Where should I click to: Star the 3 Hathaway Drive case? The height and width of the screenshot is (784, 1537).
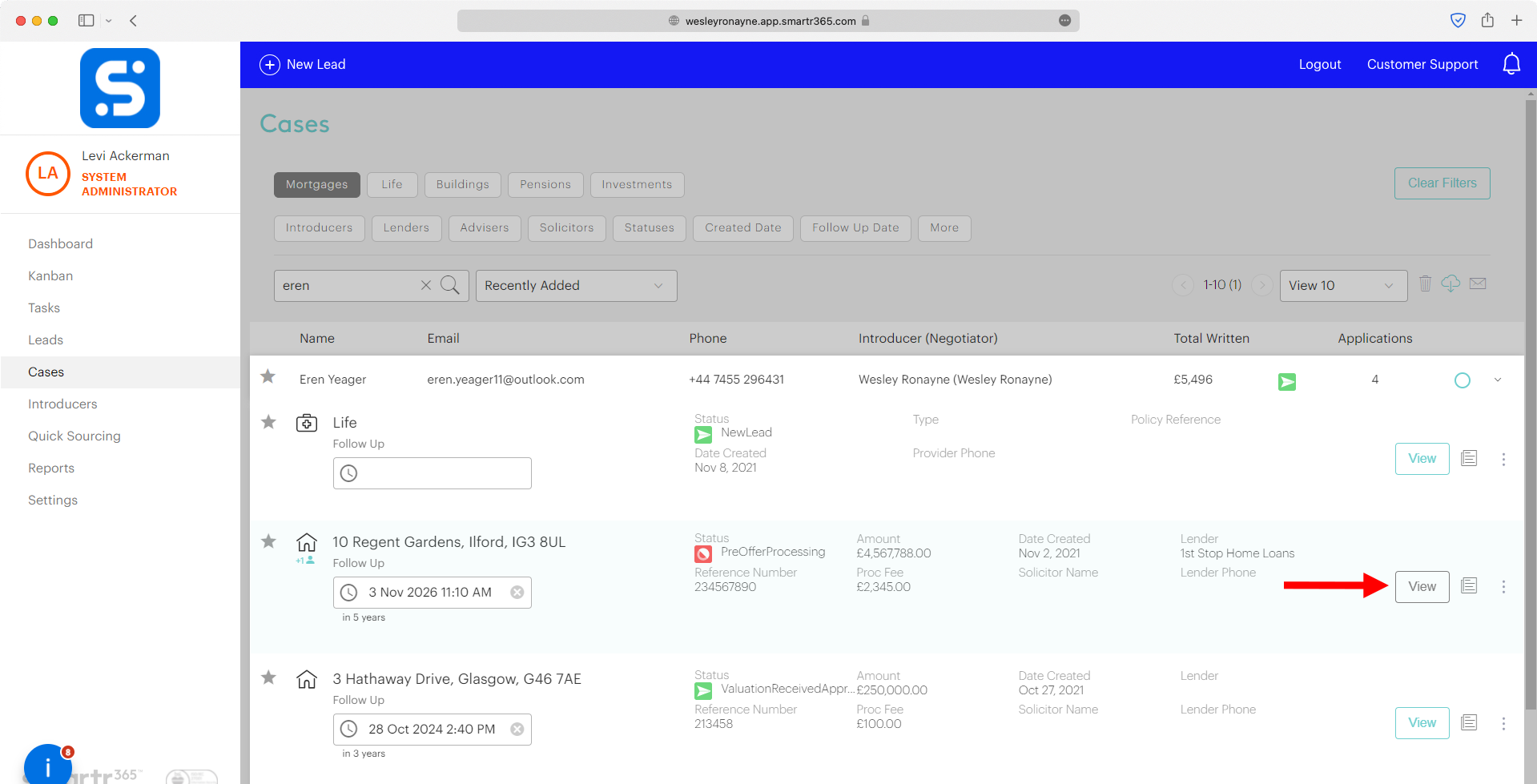(x=268, y=677)
